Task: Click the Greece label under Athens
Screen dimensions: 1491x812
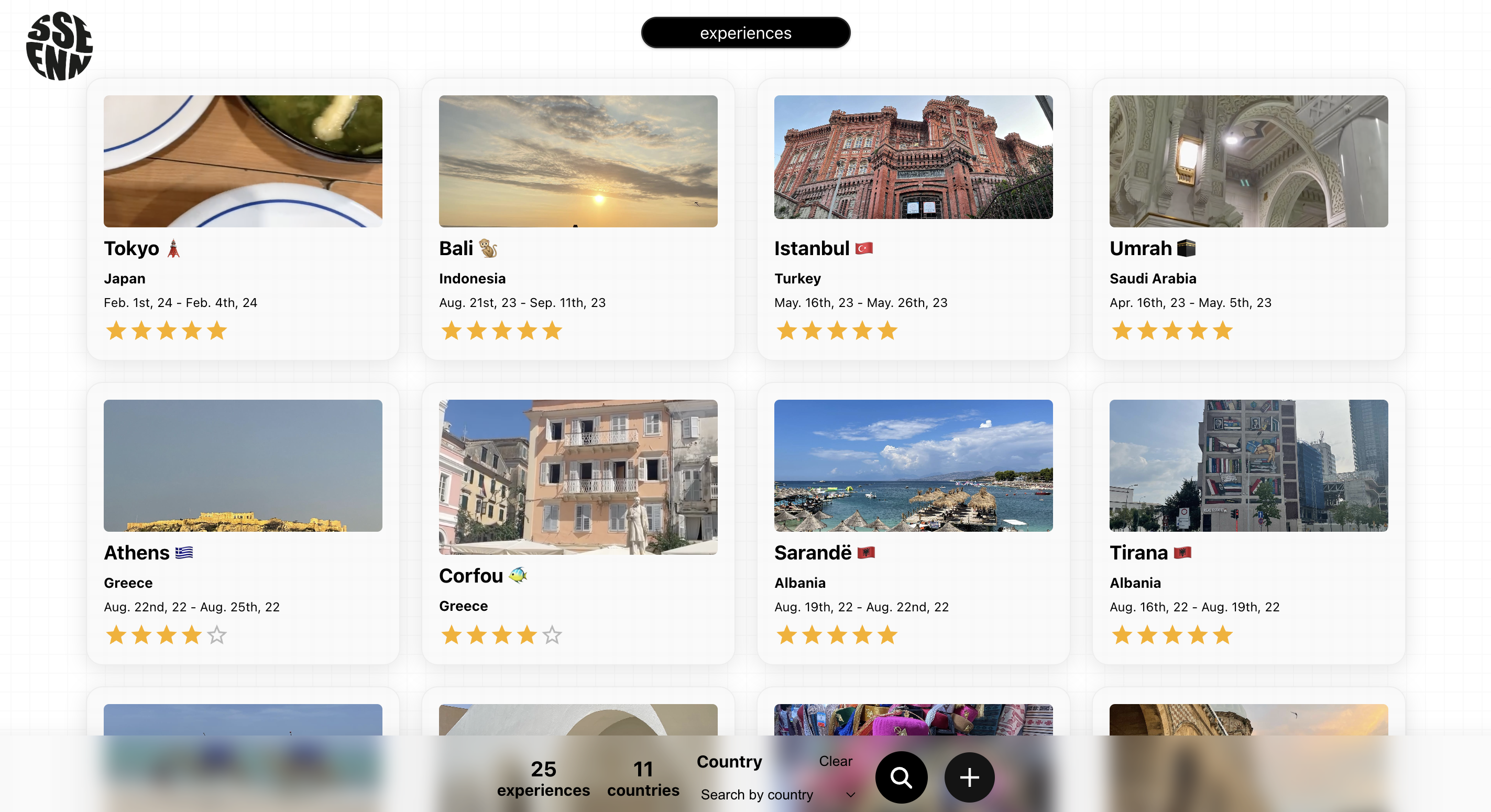Action: (x=128, y=584)
